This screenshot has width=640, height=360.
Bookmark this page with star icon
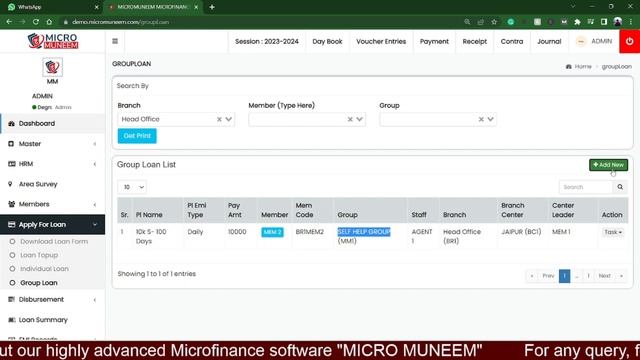[x=494, y=22]
